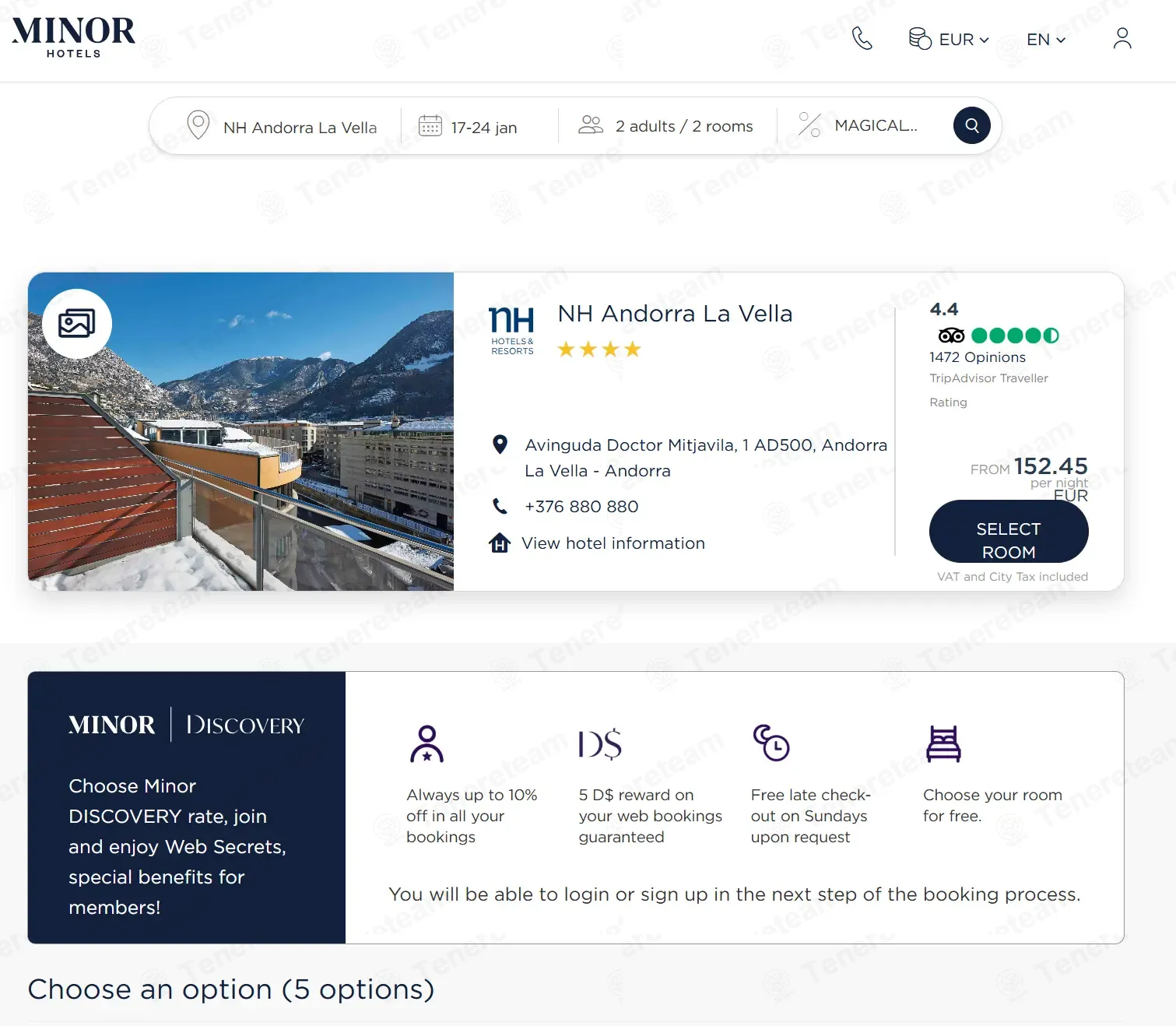Click Always up to 10% off text
The image size is (1176, 1026).
point(472,816)
